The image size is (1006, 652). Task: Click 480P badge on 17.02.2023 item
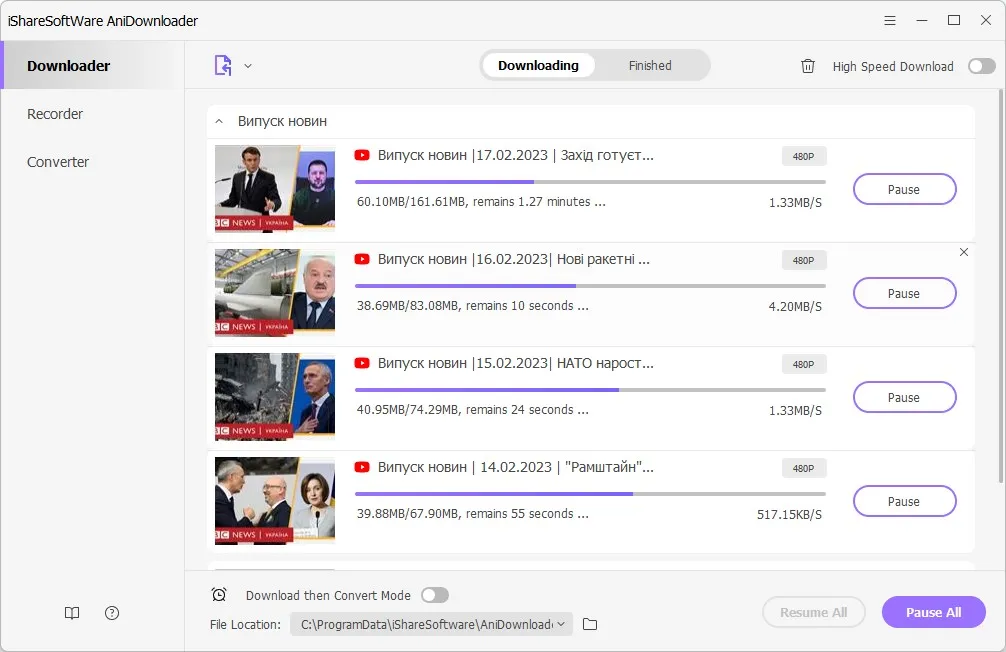click(x=804, y=156)
